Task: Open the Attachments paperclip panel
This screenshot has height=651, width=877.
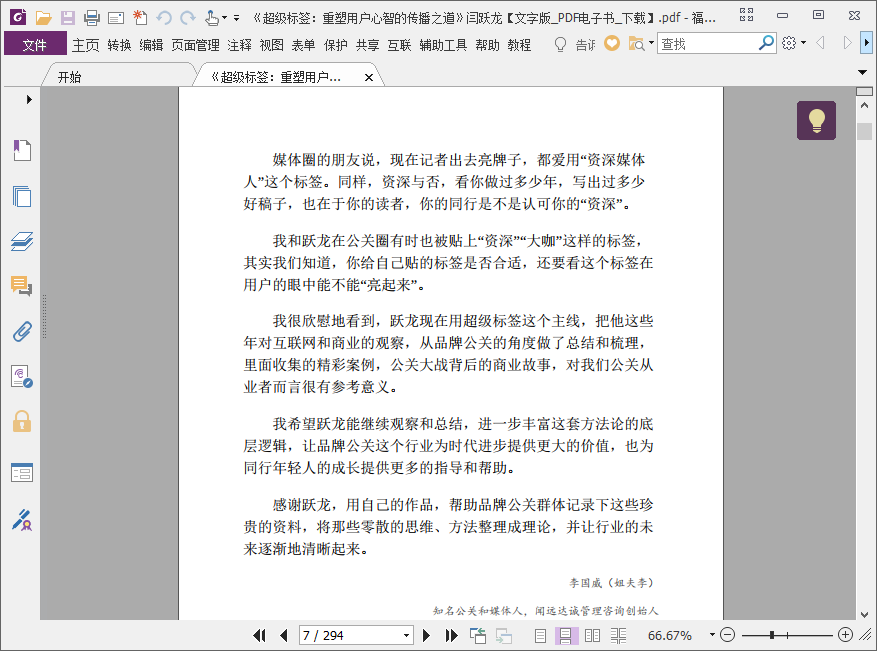Action: [x=22, y=332]
